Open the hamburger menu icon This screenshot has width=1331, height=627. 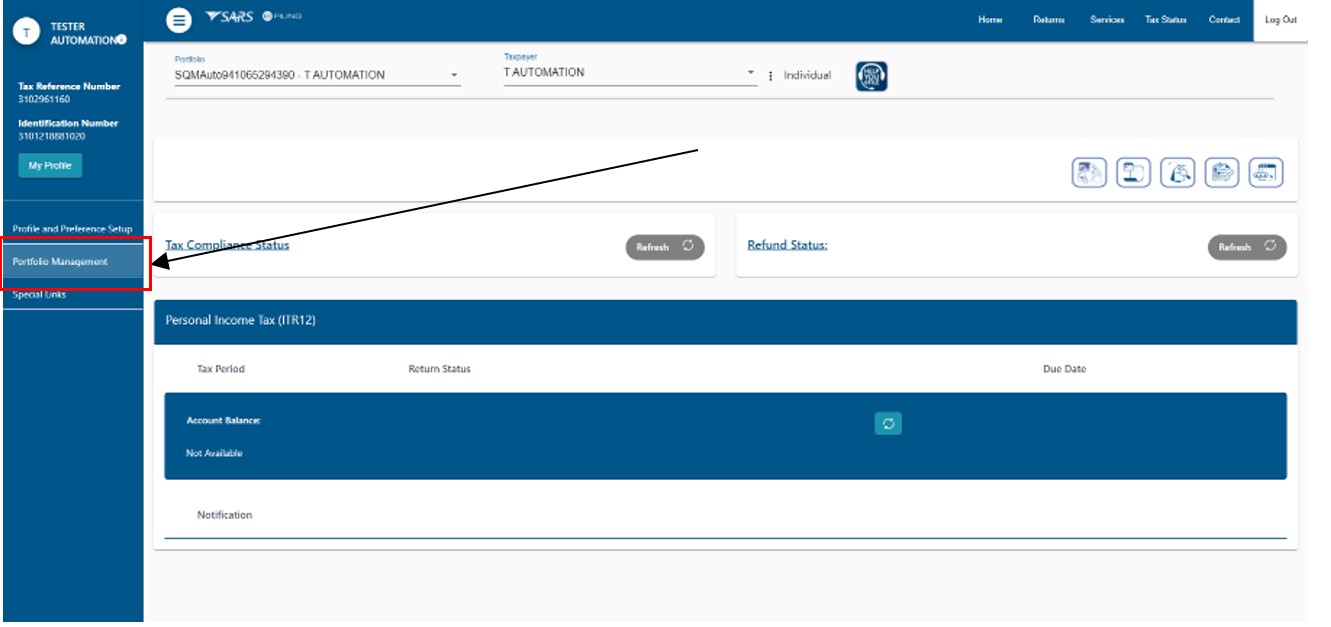(177, 19)
